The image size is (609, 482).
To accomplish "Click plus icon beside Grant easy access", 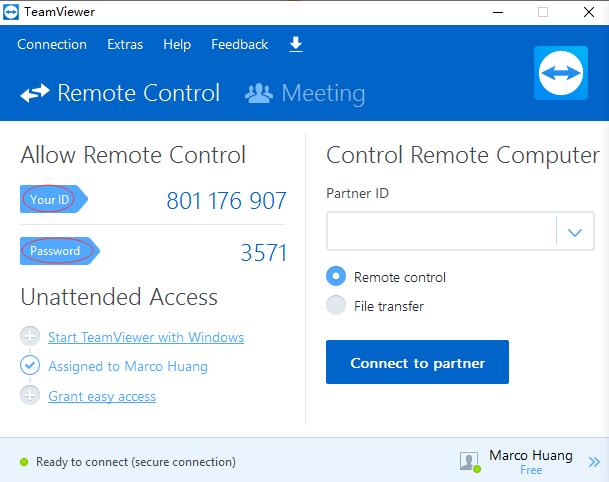I will point(30,395).
